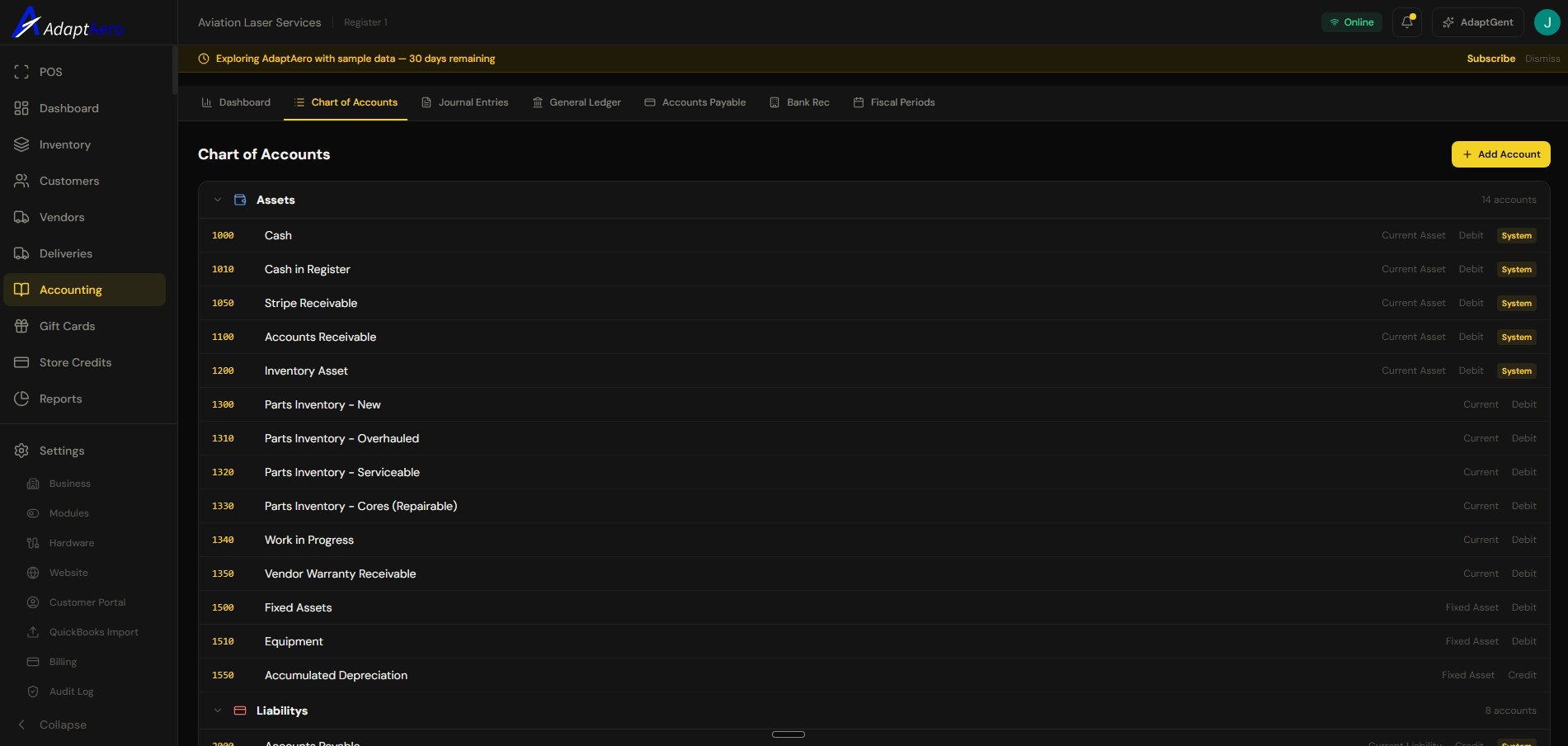Collapse the sidebar navigation
This screenshot has height=746, width=1568.
62,725
